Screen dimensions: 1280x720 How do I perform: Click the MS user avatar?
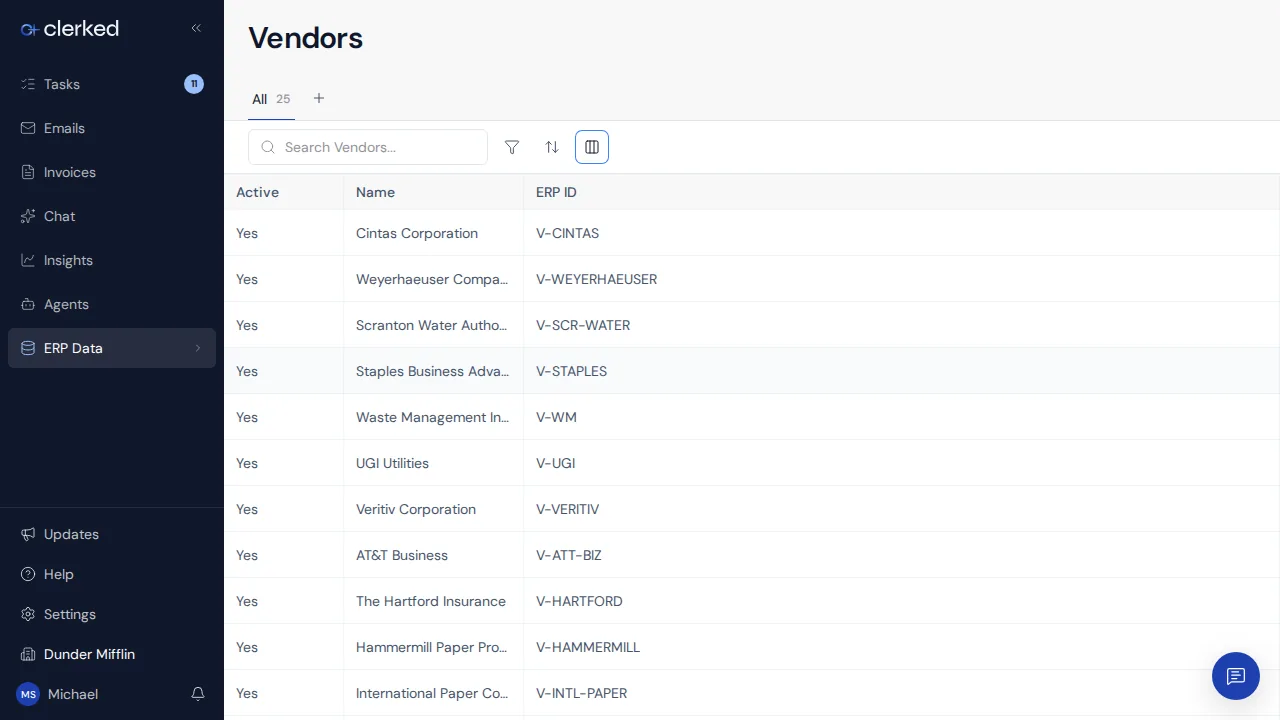[28, 694]
